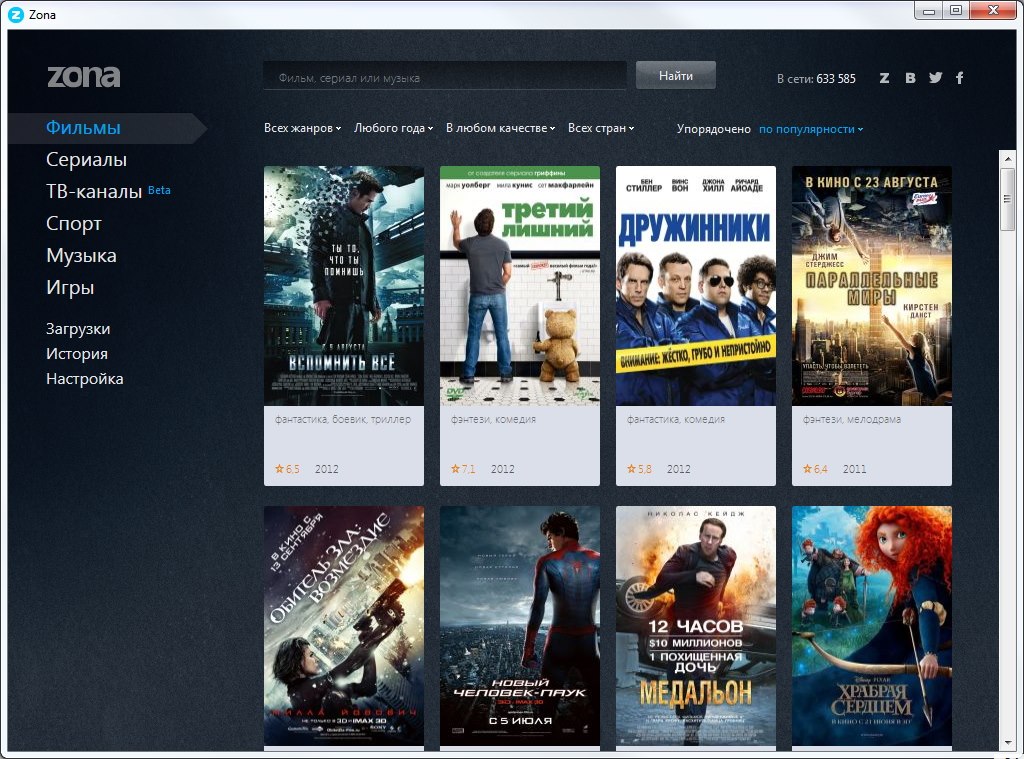This screenshot has height=759, width=1024.
Task: Expand the 'Всех жанров' genre filter
Action: click(x=302, y=129)
